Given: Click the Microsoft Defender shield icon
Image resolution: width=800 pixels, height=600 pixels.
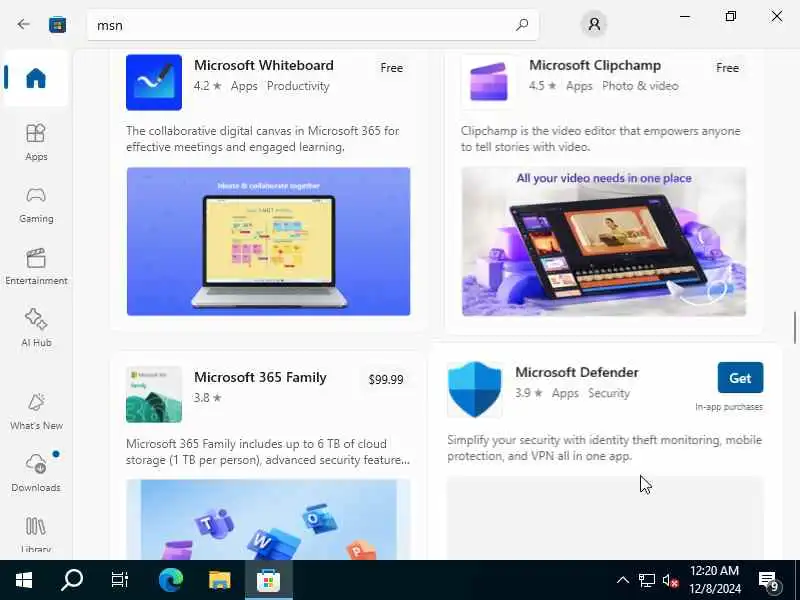Looking at the screenshot, I should pos(474,389).
